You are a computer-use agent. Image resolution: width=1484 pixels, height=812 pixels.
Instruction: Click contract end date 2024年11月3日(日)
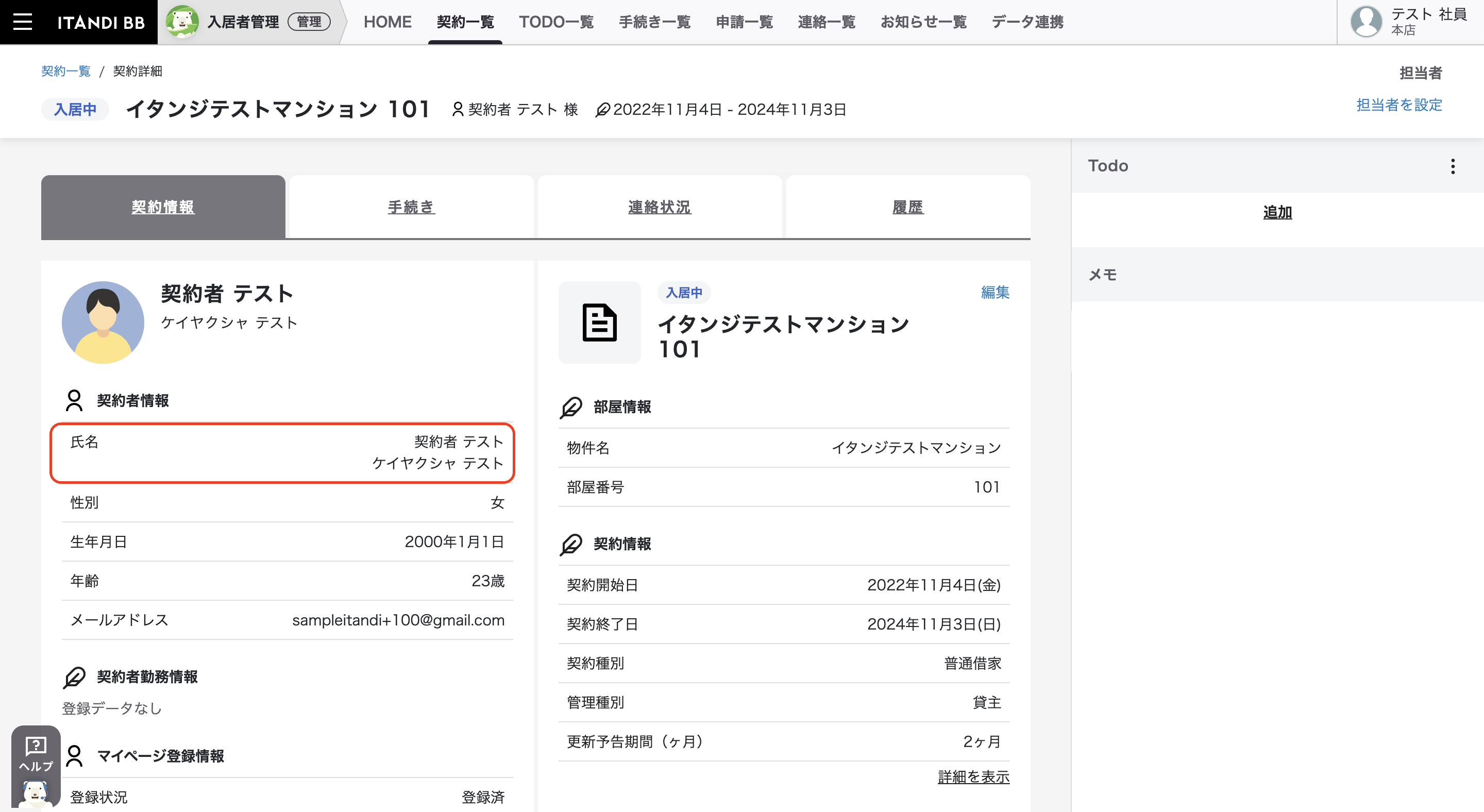934,624
